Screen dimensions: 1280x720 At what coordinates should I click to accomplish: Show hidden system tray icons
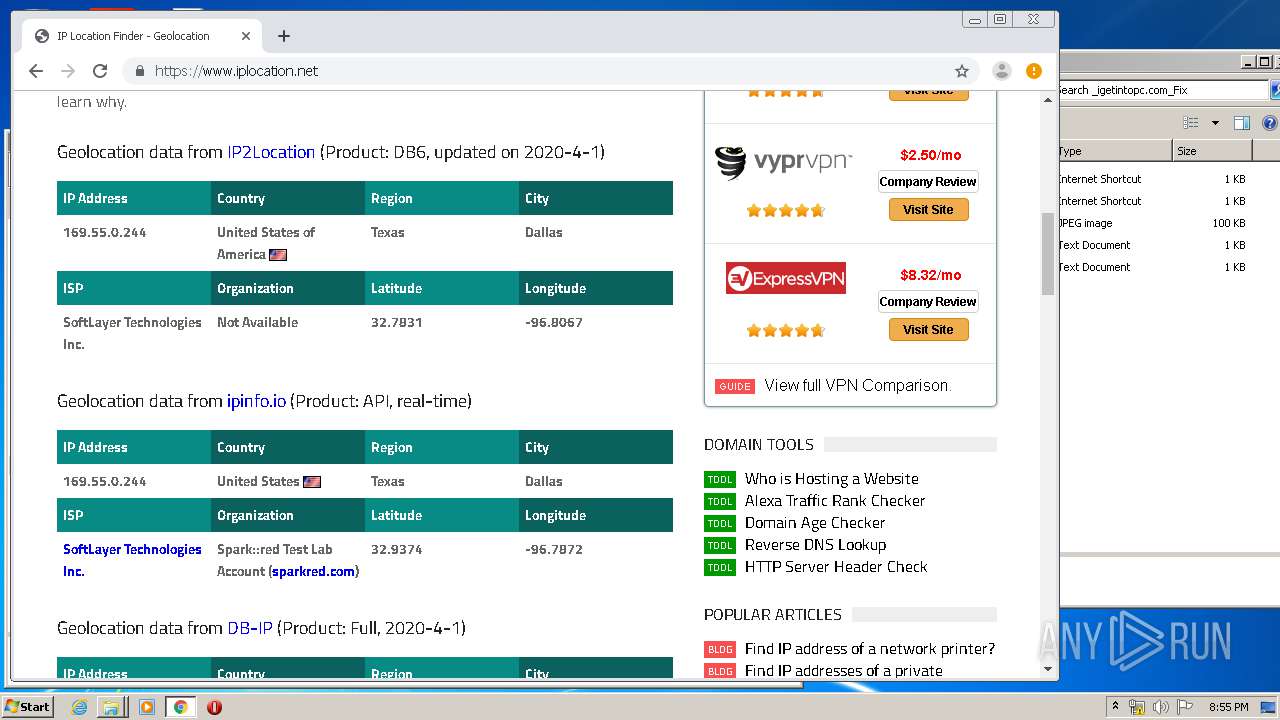click(x=1115, y=707)
